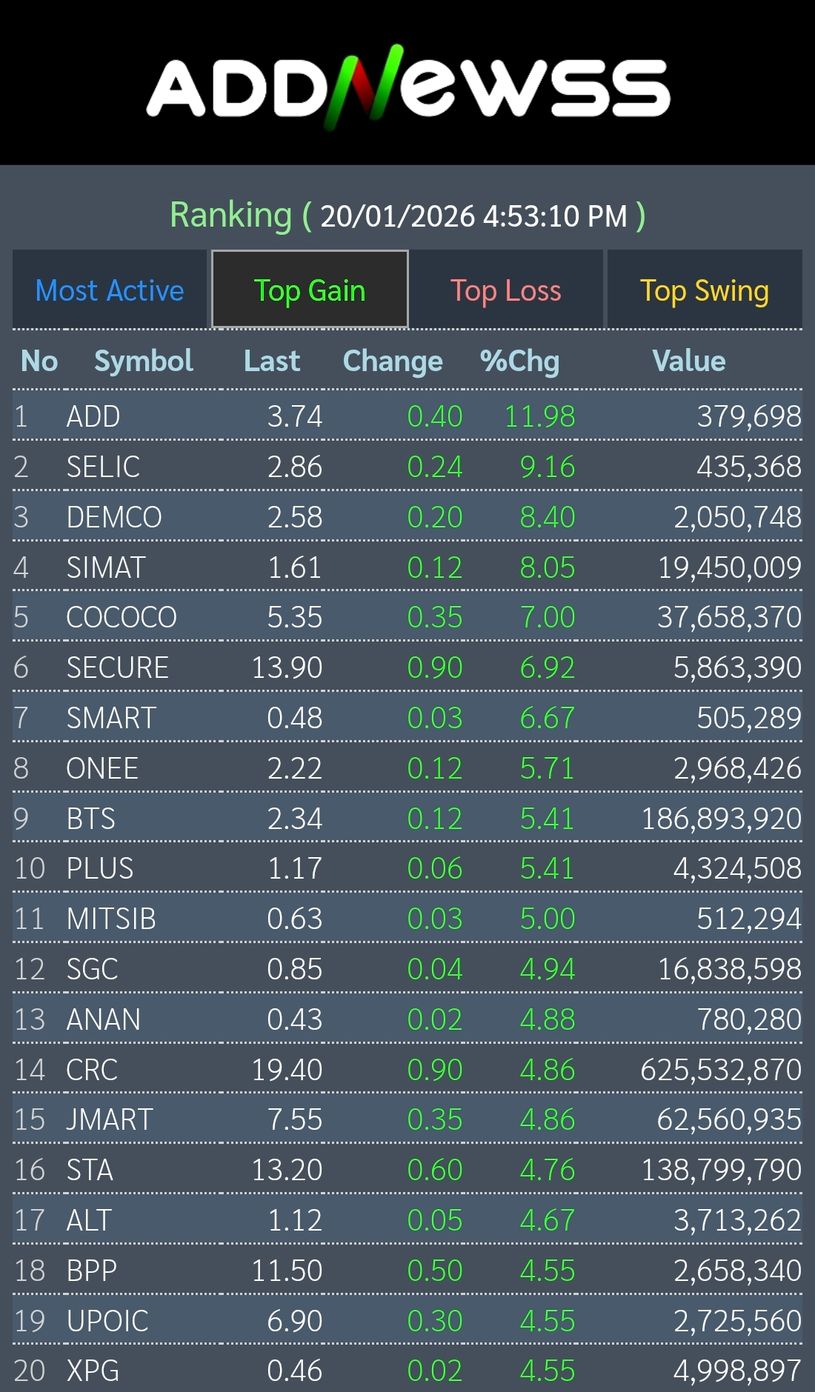Select STA from the list
Viewport: 815px width, 1392px height.
(90, 1169)
